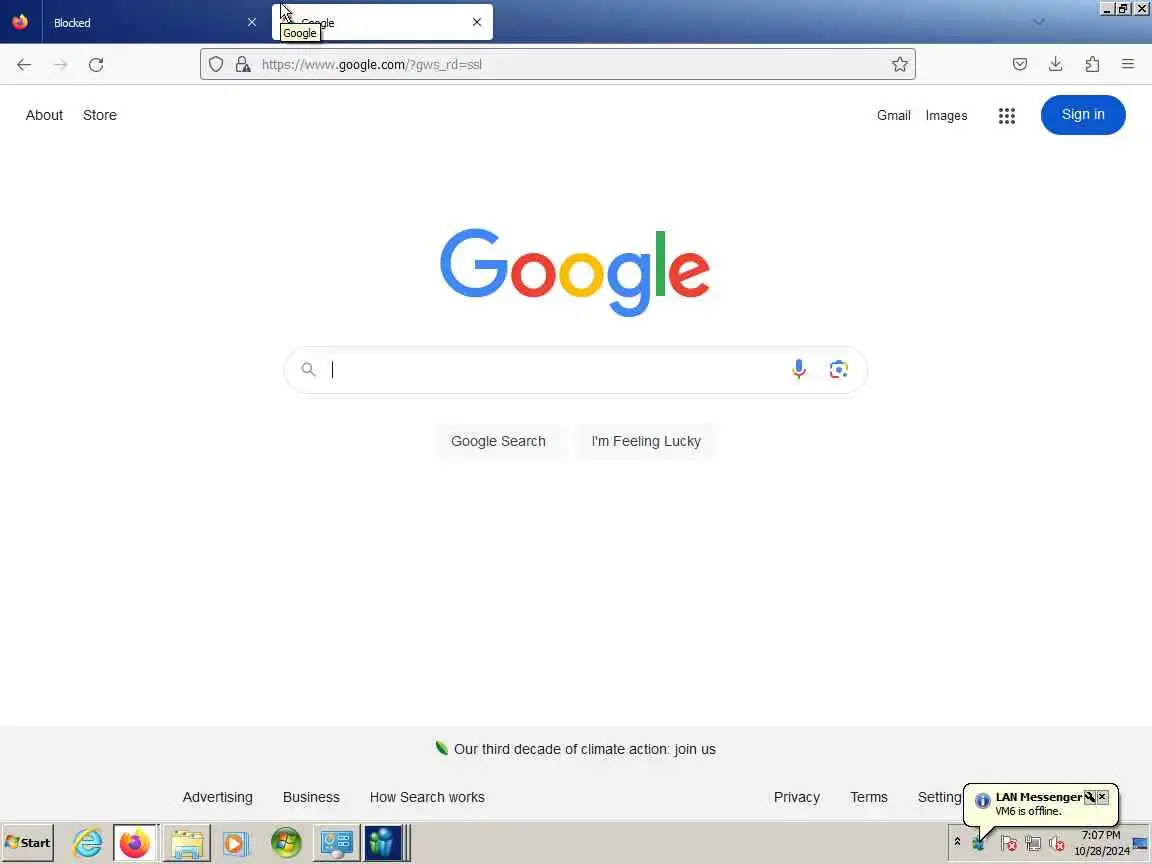Open the Store link
This screenshot has height=864, width=1152.
coord(100,115)
